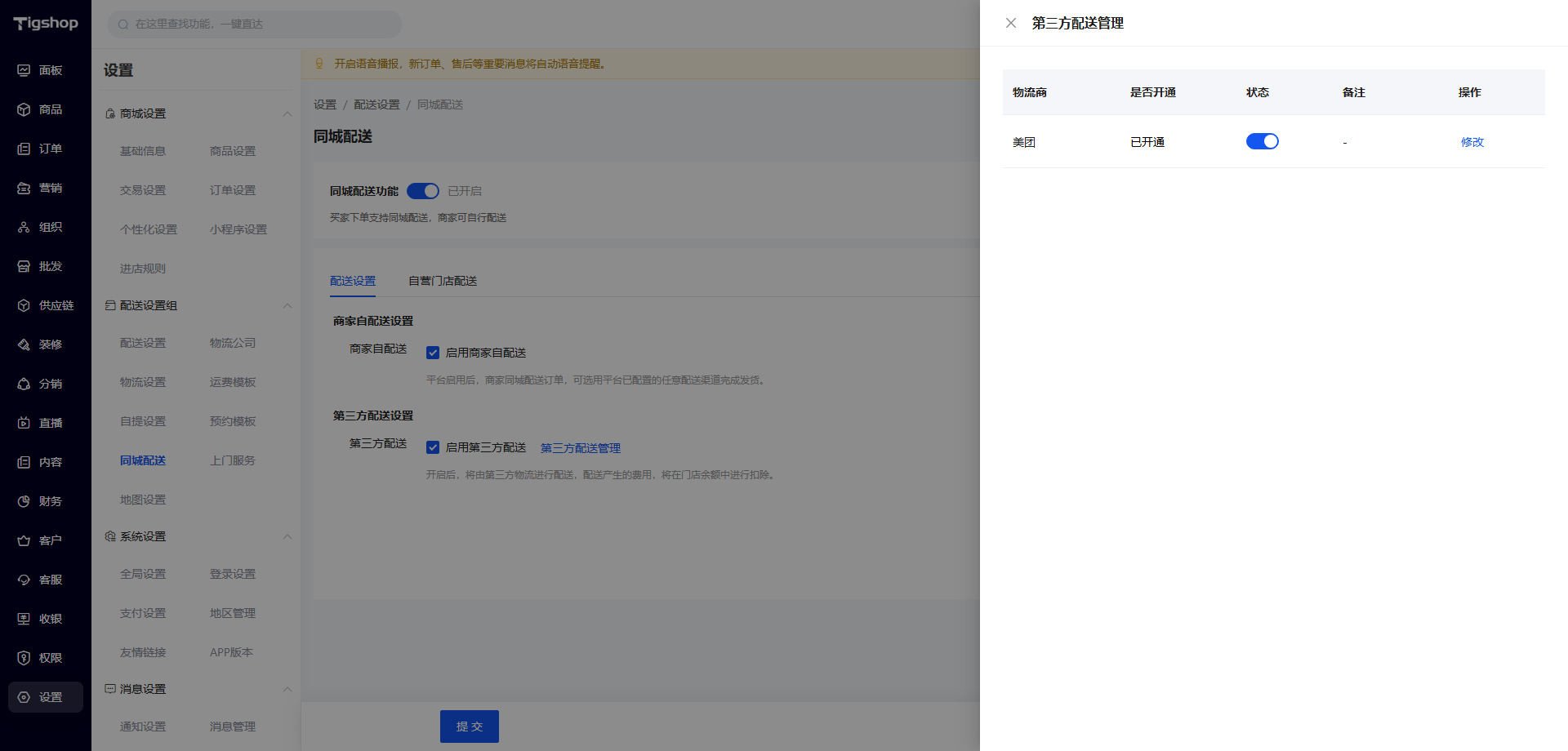
Task: Click the 权限 permissions shield icon
Action: (24, 658)
